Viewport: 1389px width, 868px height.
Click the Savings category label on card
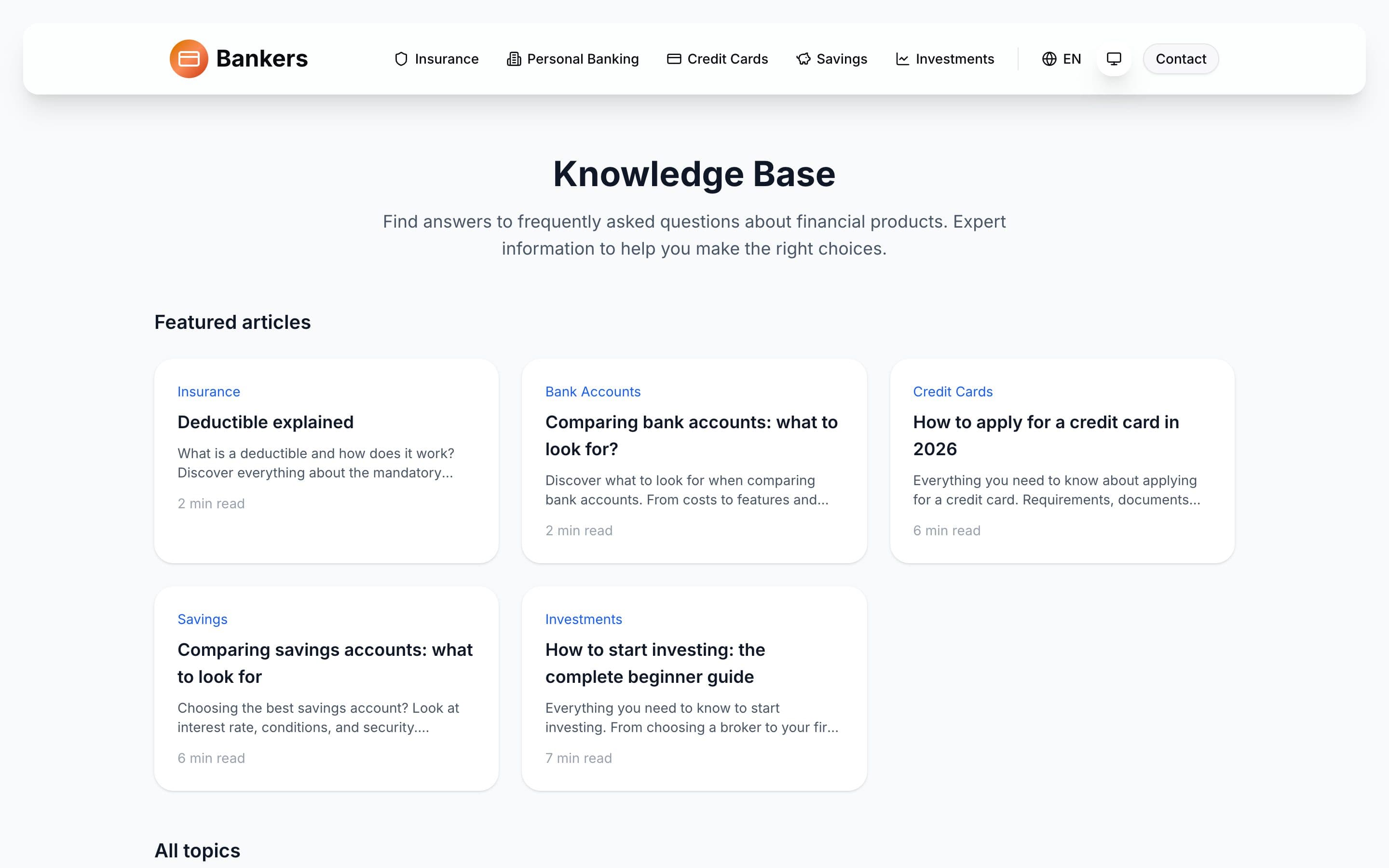point(202,619)
